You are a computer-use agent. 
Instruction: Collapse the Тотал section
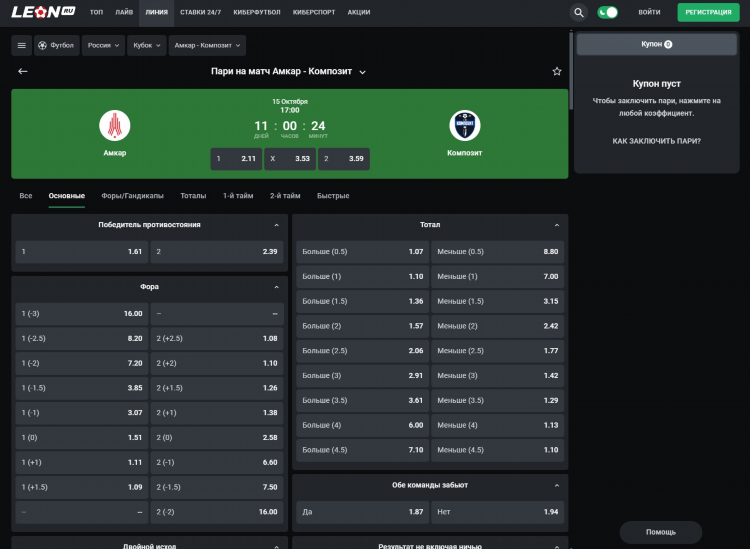click(x=557, y=225)
